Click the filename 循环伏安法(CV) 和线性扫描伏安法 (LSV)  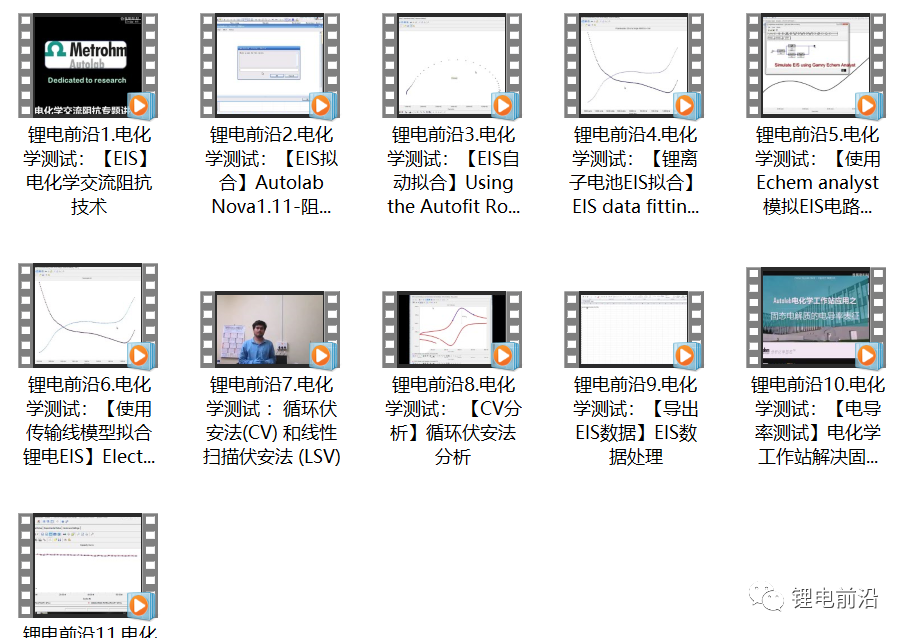coord(270,420)
